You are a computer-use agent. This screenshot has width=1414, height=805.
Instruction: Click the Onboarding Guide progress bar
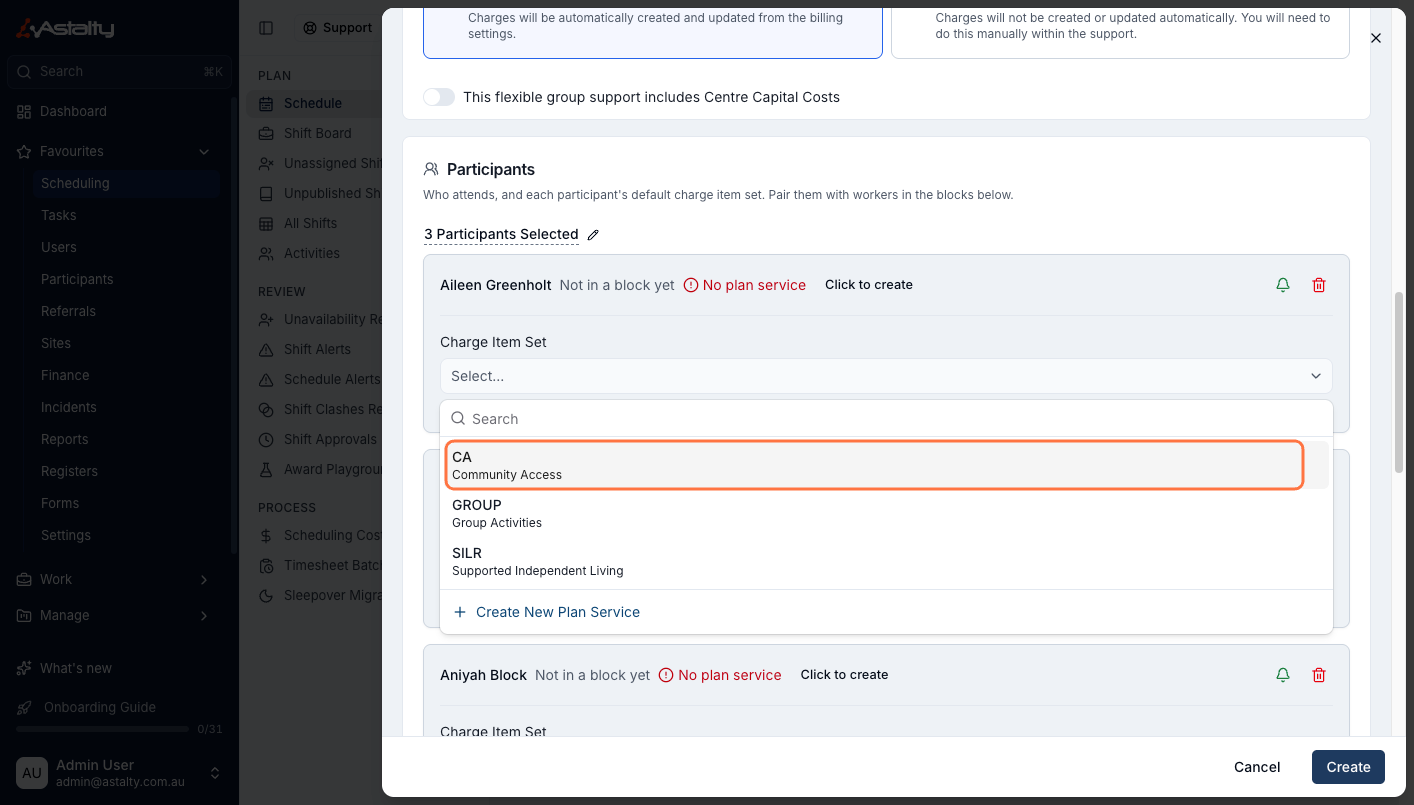(101, 729)
